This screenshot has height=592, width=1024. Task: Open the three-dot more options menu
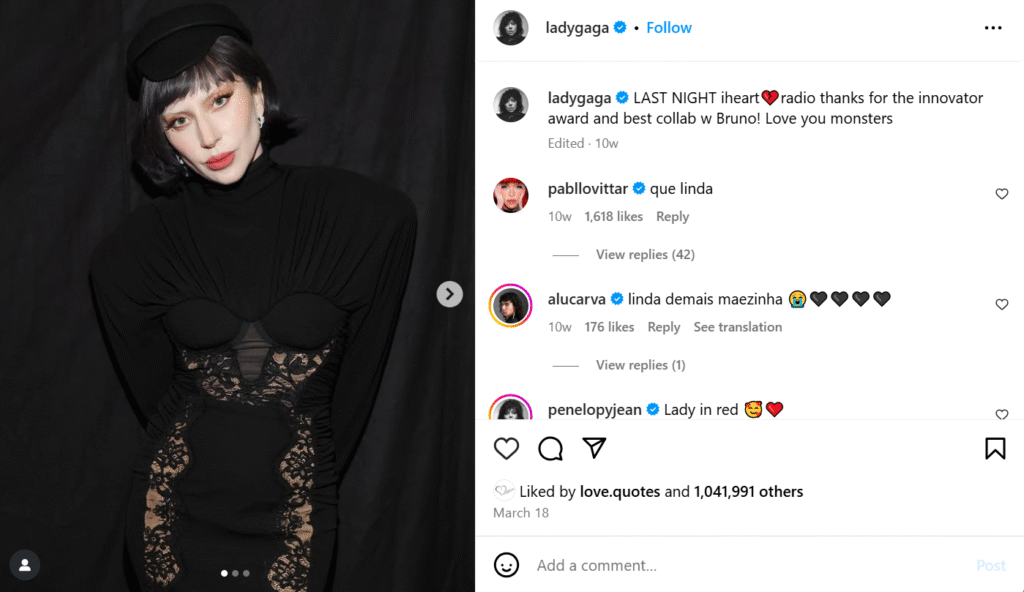pos(993,27)
